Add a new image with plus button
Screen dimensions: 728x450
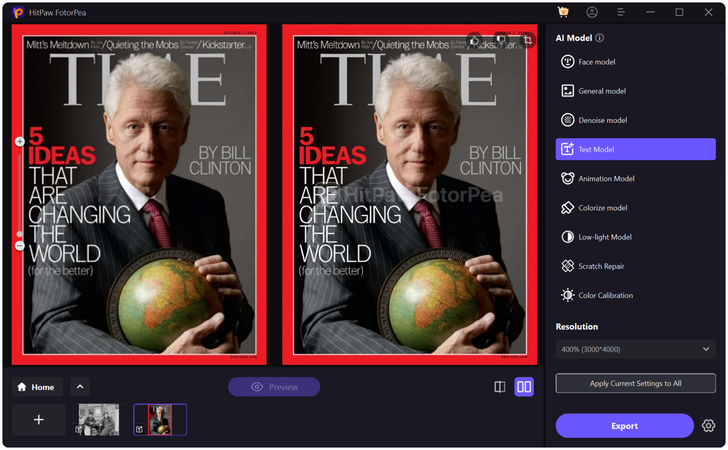pos(39,420)
